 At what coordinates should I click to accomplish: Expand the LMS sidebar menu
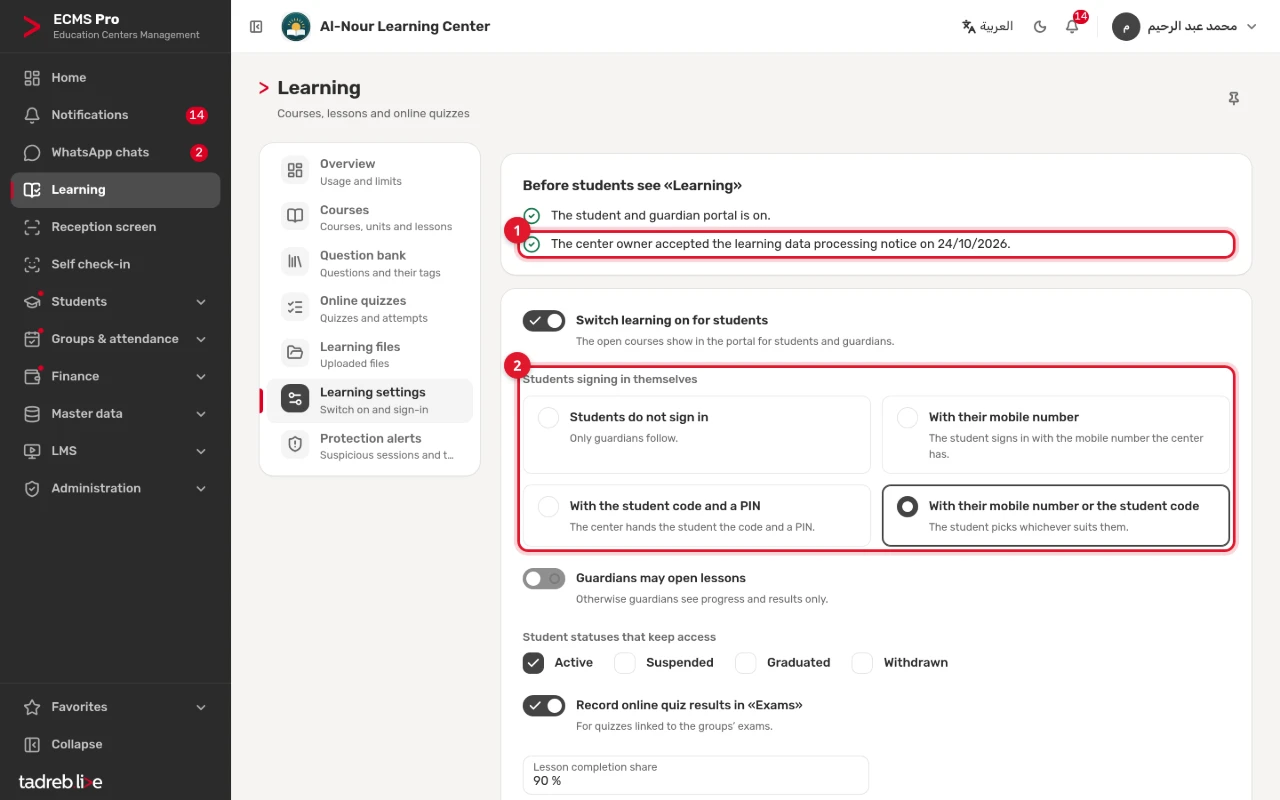pos(115,451)
